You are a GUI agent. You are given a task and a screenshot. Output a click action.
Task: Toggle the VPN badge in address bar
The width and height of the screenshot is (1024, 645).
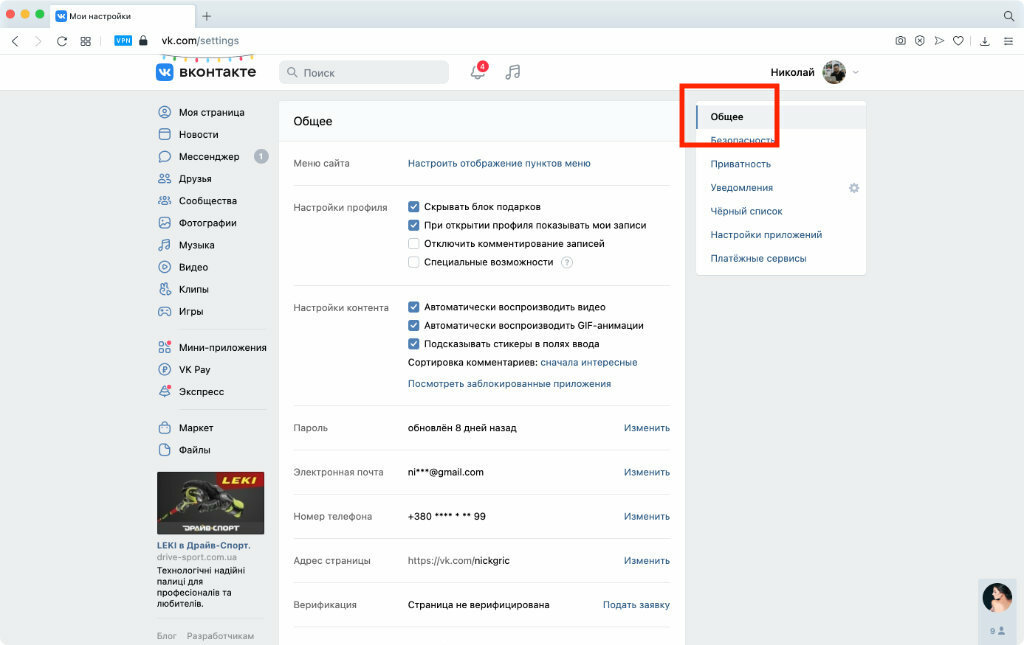tap(123, 40)
